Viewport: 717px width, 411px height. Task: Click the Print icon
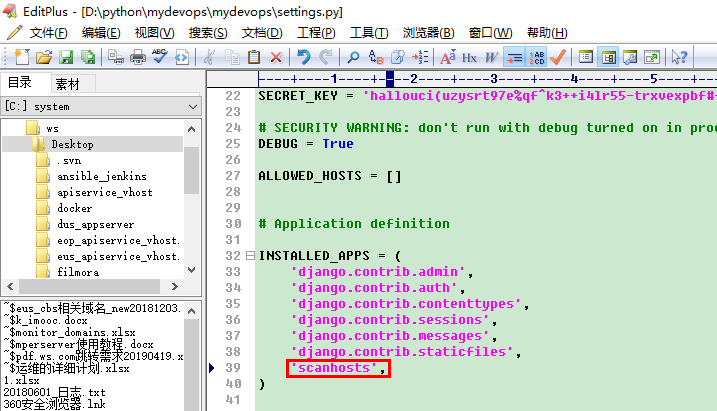click(x=138, y=57)
